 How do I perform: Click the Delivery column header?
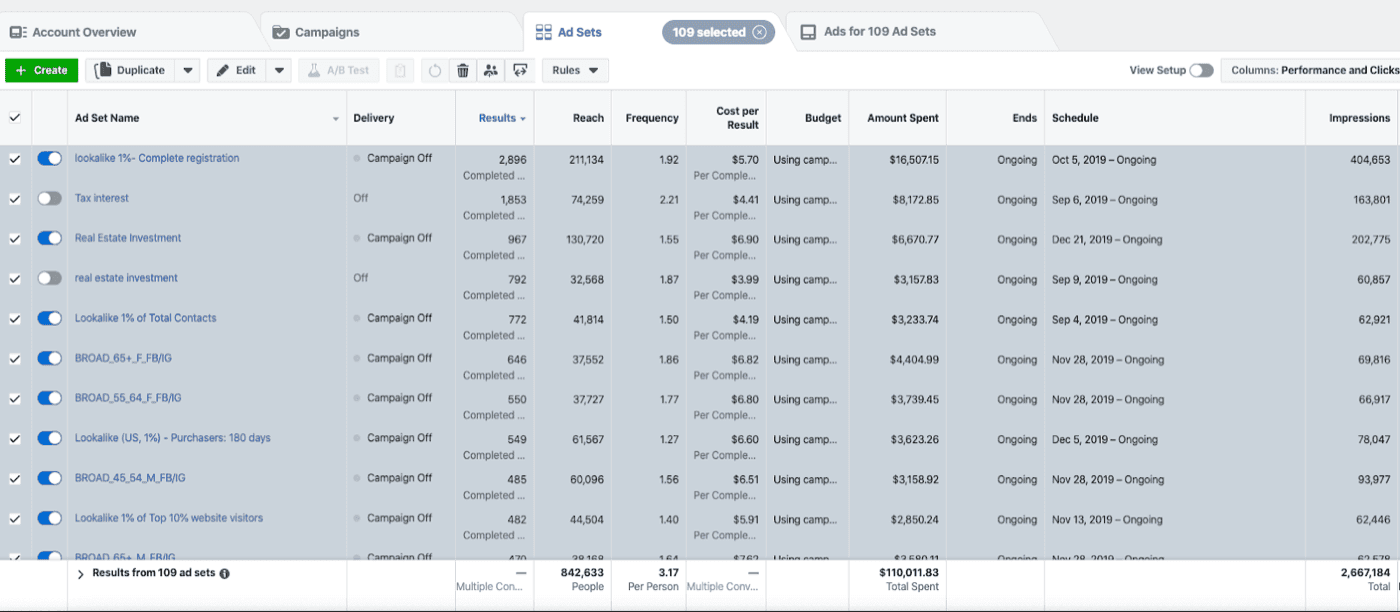[374, 118]
